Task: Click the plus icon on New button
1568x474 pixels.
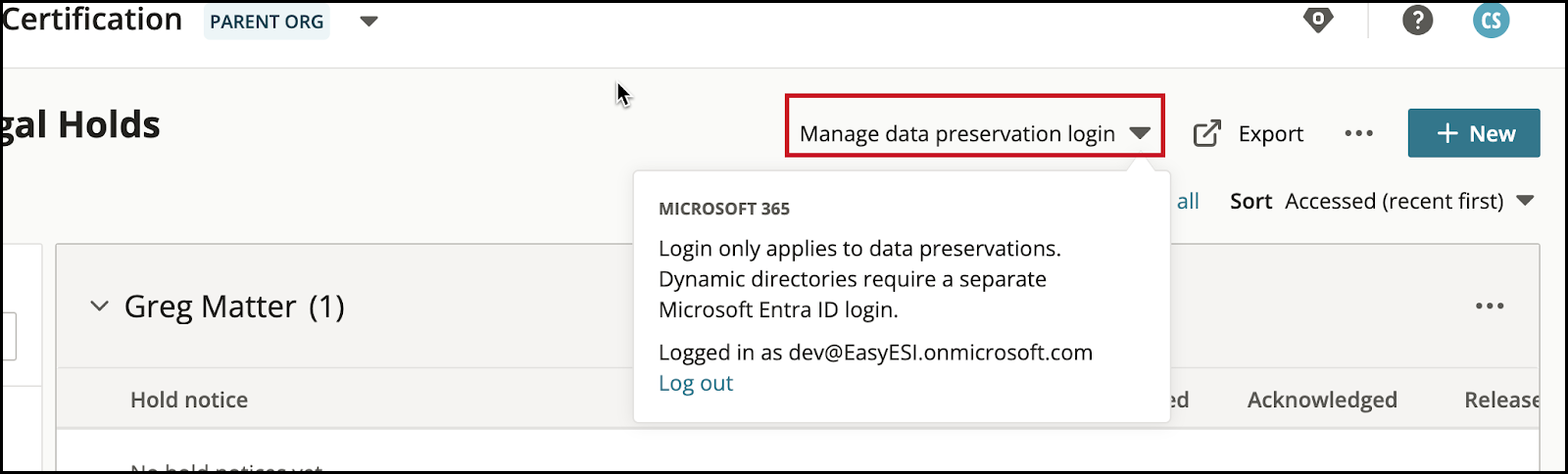Action: click(1447, 133)
